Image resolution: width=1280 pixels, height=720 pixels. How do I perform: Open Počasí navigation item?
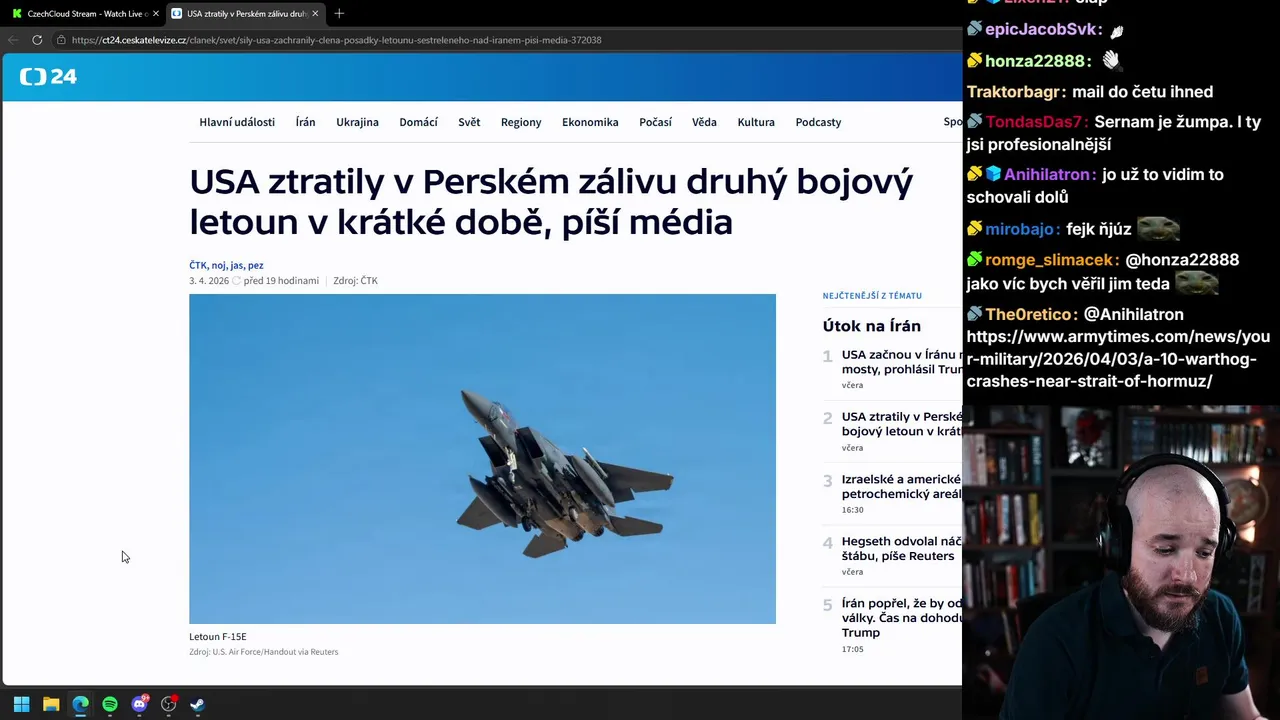655,122
